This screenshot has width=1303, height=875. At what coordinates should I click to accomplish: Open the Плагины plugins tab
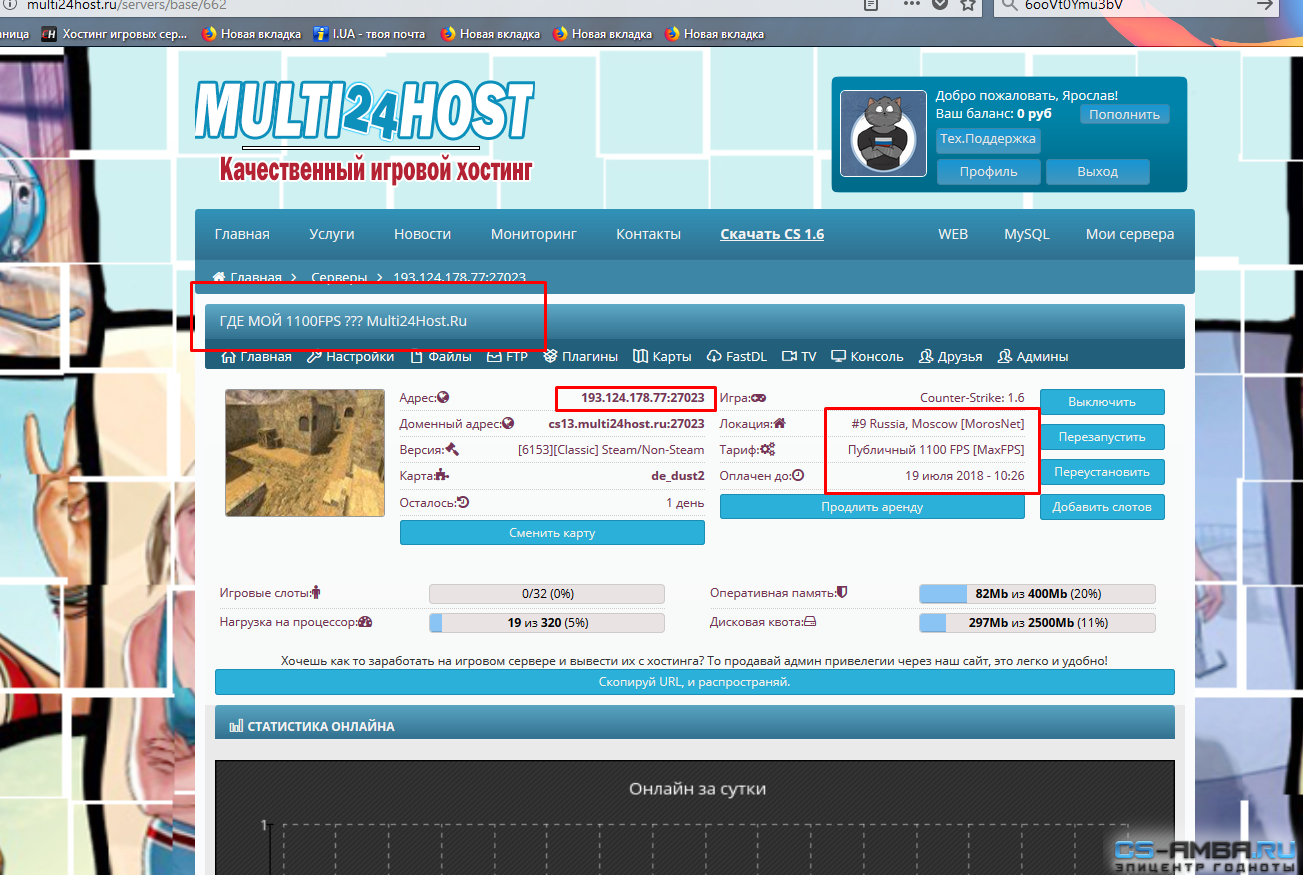580,356
